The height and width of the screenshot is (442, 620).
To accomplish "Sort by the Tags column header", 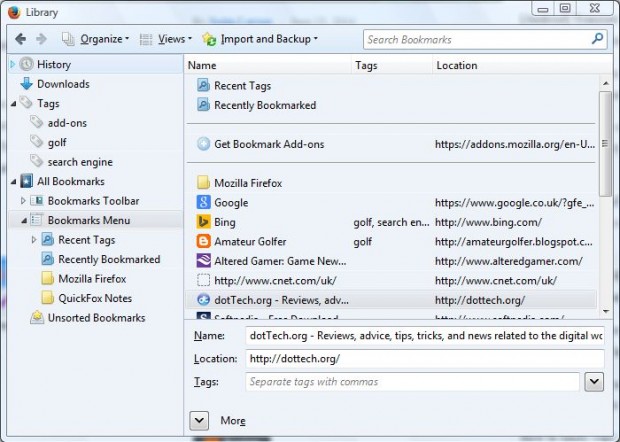I will [x=390, y=65].
